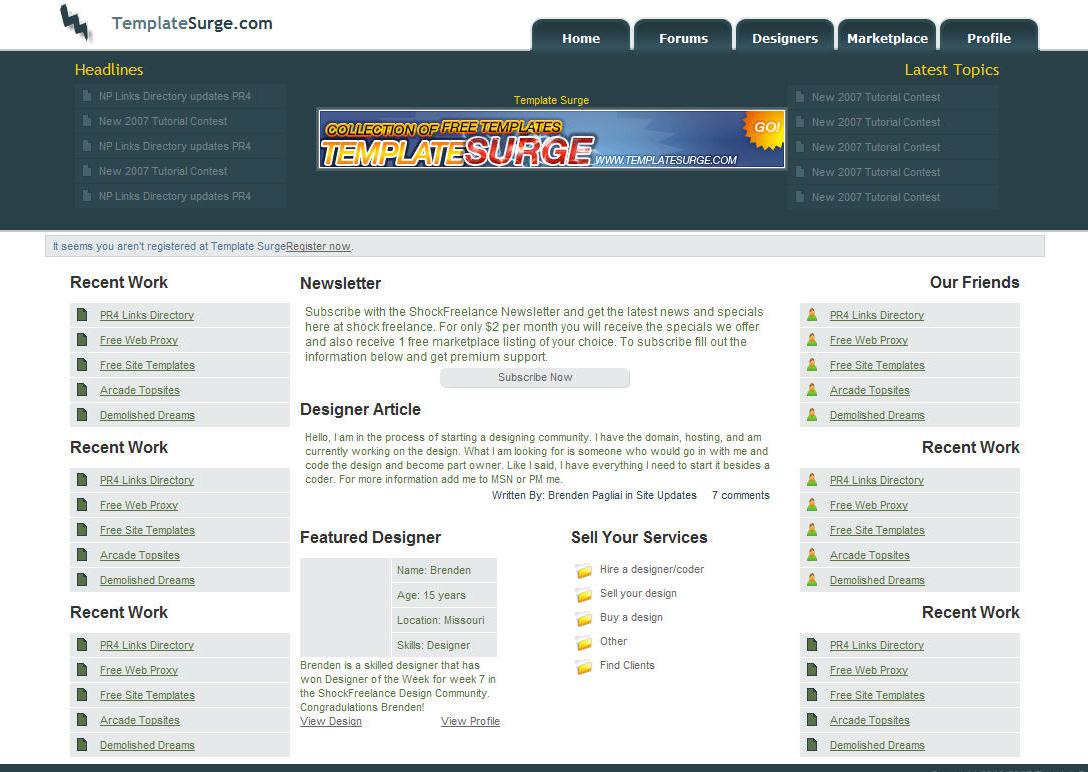The image size is (1088, 772).
Task: Click the person icon beside PR4 Links Directory under Our Friends
Action: click(812, 315)
